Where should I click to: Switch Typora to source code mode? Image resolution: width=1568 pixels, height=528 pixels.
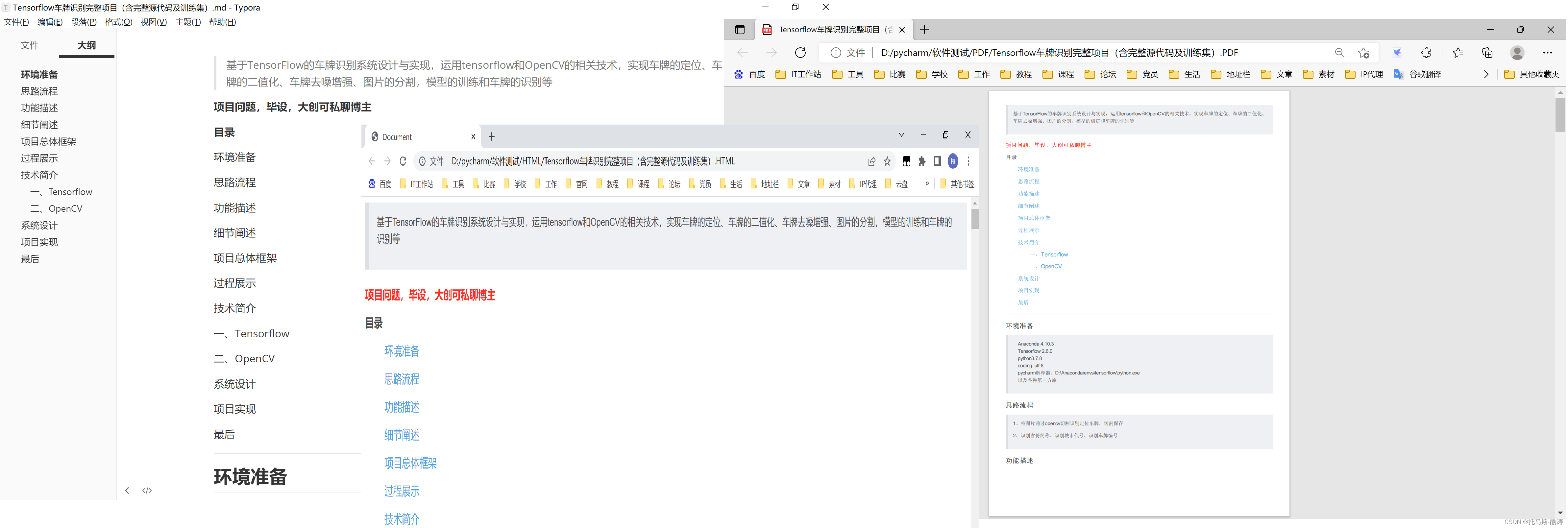tap(147, 490)
